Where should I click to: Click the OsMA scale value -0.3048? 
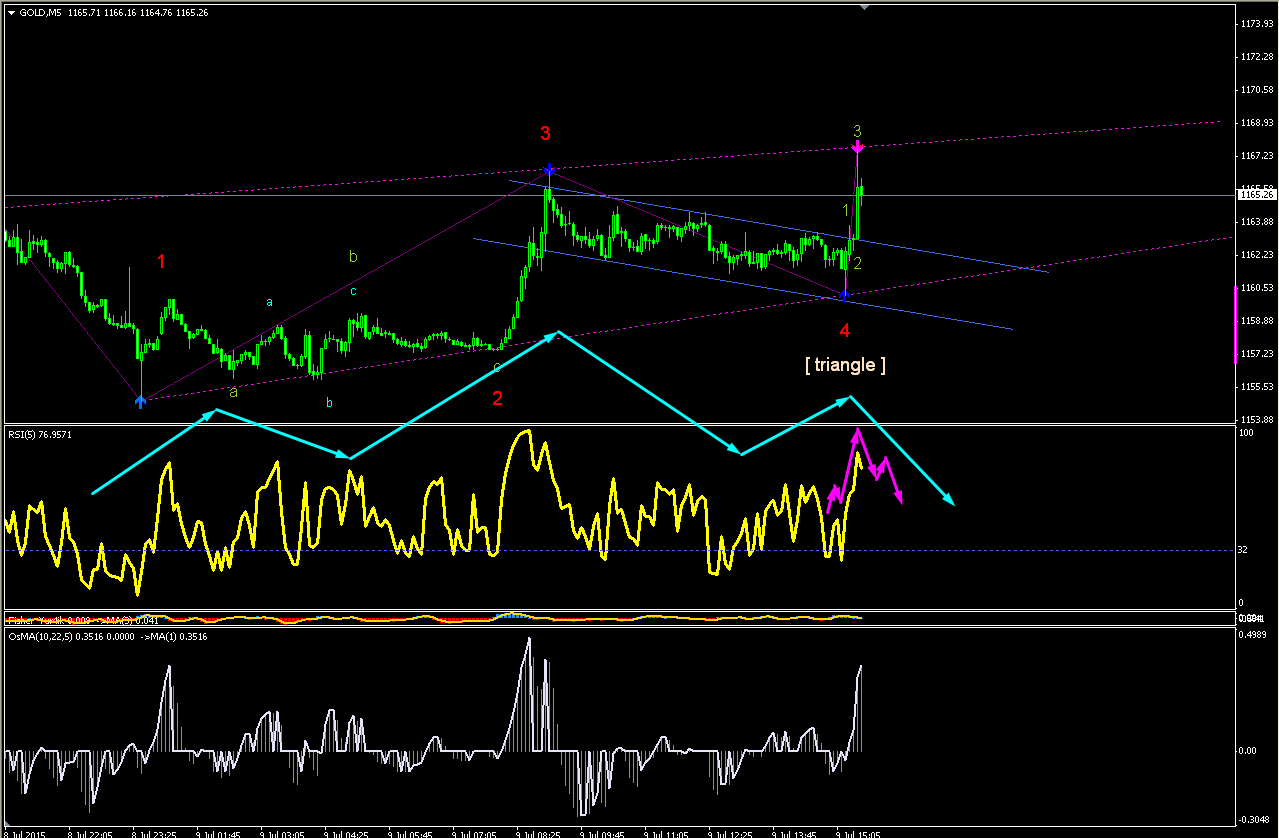[x=1255, y=820]
